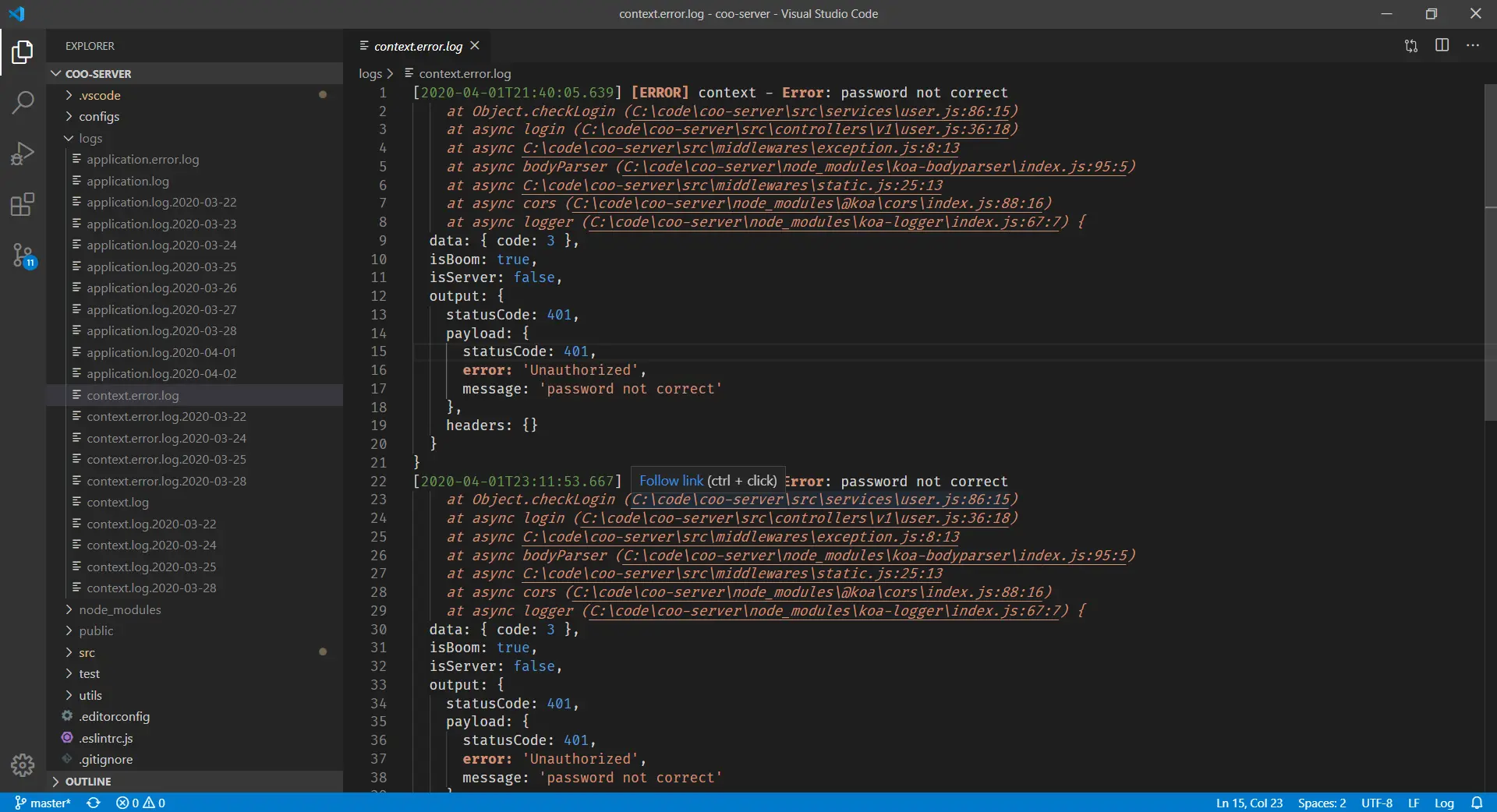The width and height of the screenshot is (1497, 812).
Task: Split the editor to the right
Action: pyautogui.click(x=1442, y=45)
